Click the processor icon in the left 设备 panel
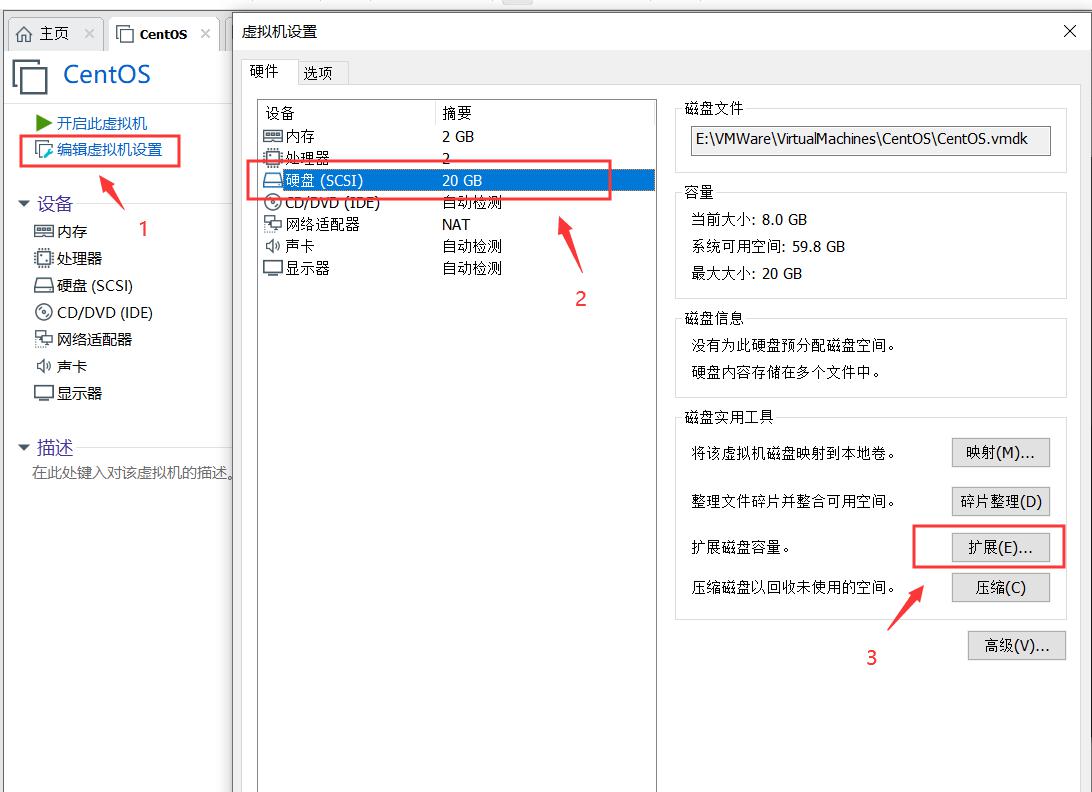Viewport: 1092px width, 792px height. 44,258
